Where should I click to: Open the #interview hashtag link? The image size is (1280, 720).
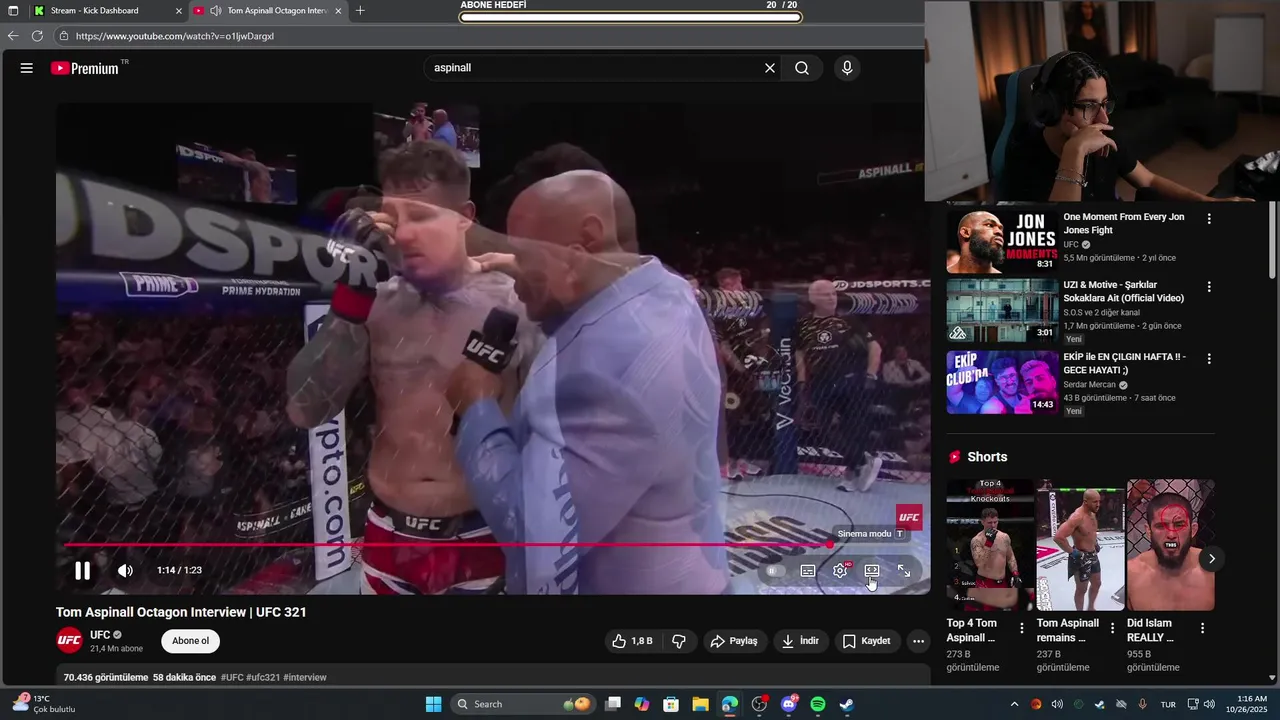[x=305, y=678]
